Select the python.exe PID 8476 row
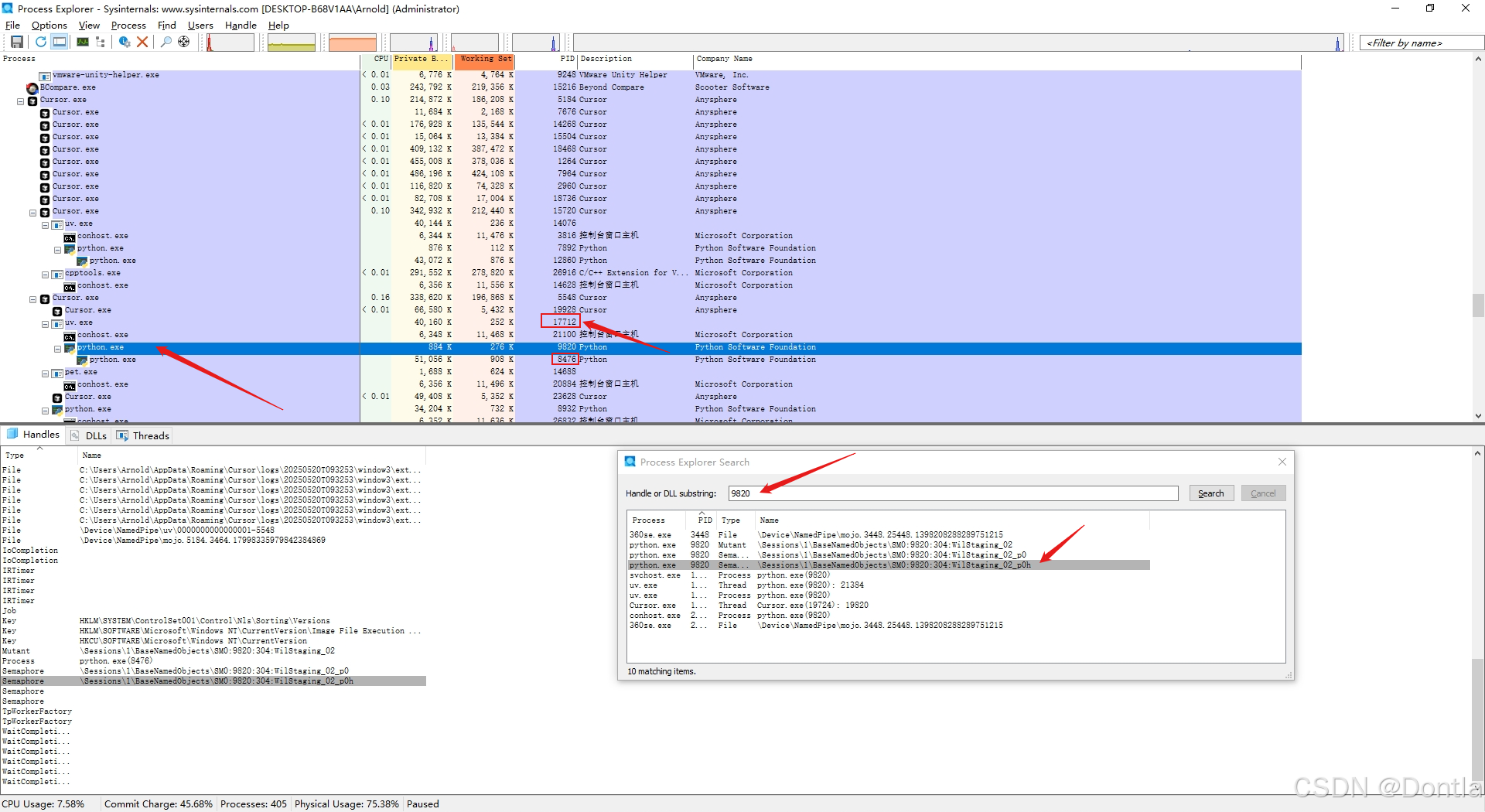This screenshot has width=1485, height=812. tap(650, 360)
